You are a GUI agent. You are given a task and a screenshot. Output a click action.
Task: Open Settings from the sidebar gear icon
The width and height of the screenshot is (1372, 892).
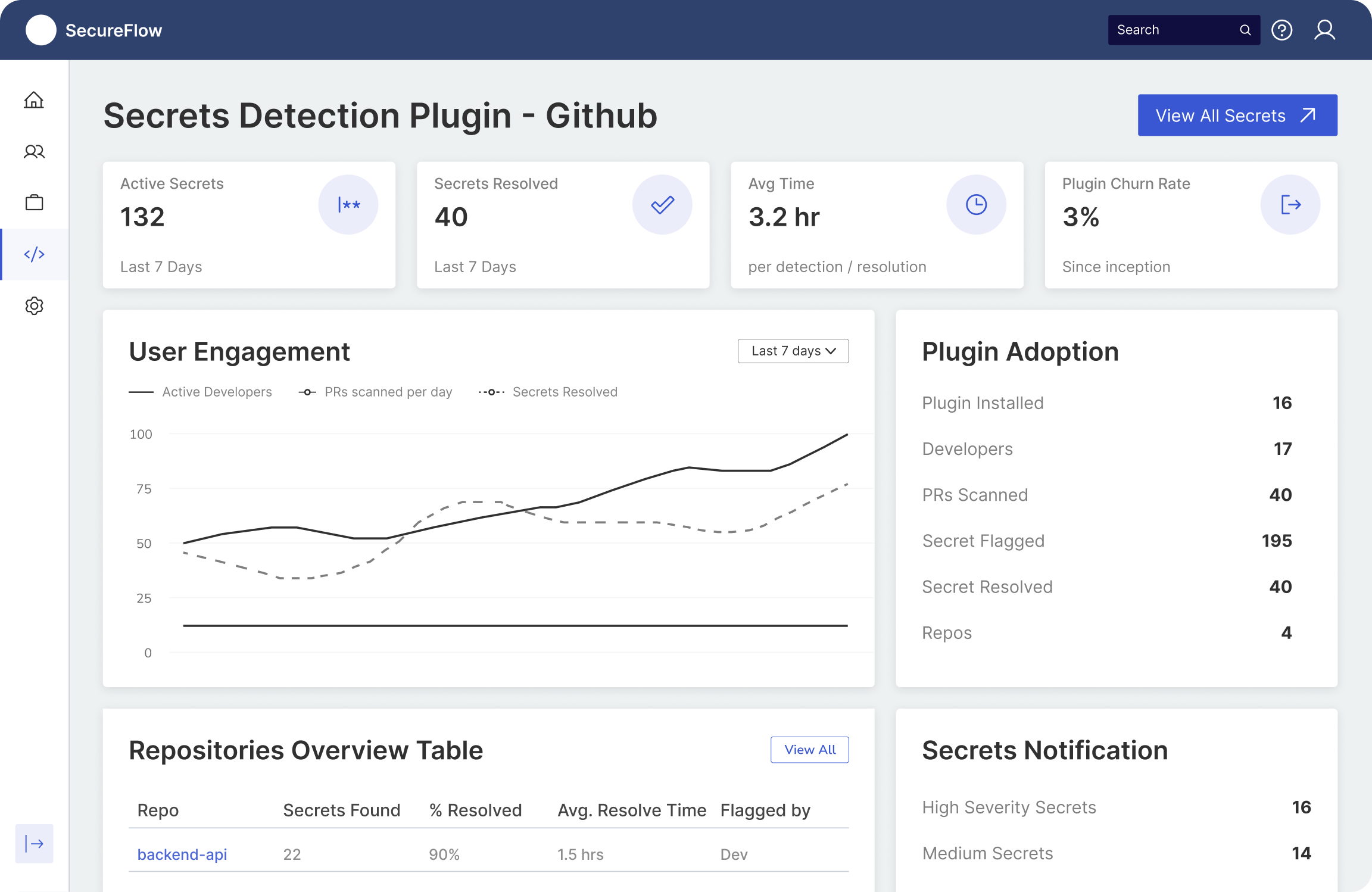[x=34, y=305]
